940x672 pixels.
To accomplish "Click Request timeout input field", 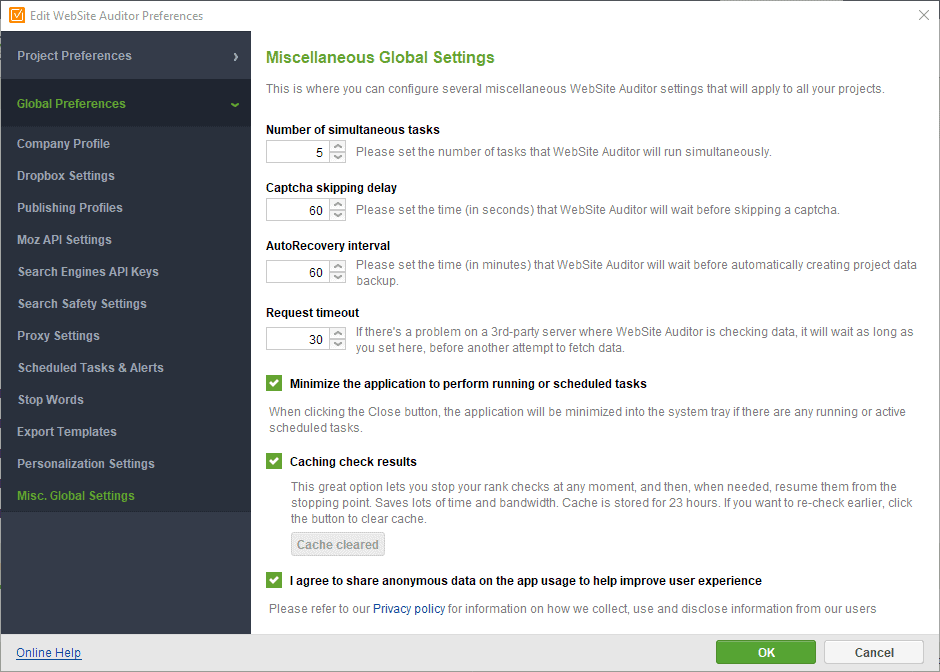I will (x=298, y=339).
